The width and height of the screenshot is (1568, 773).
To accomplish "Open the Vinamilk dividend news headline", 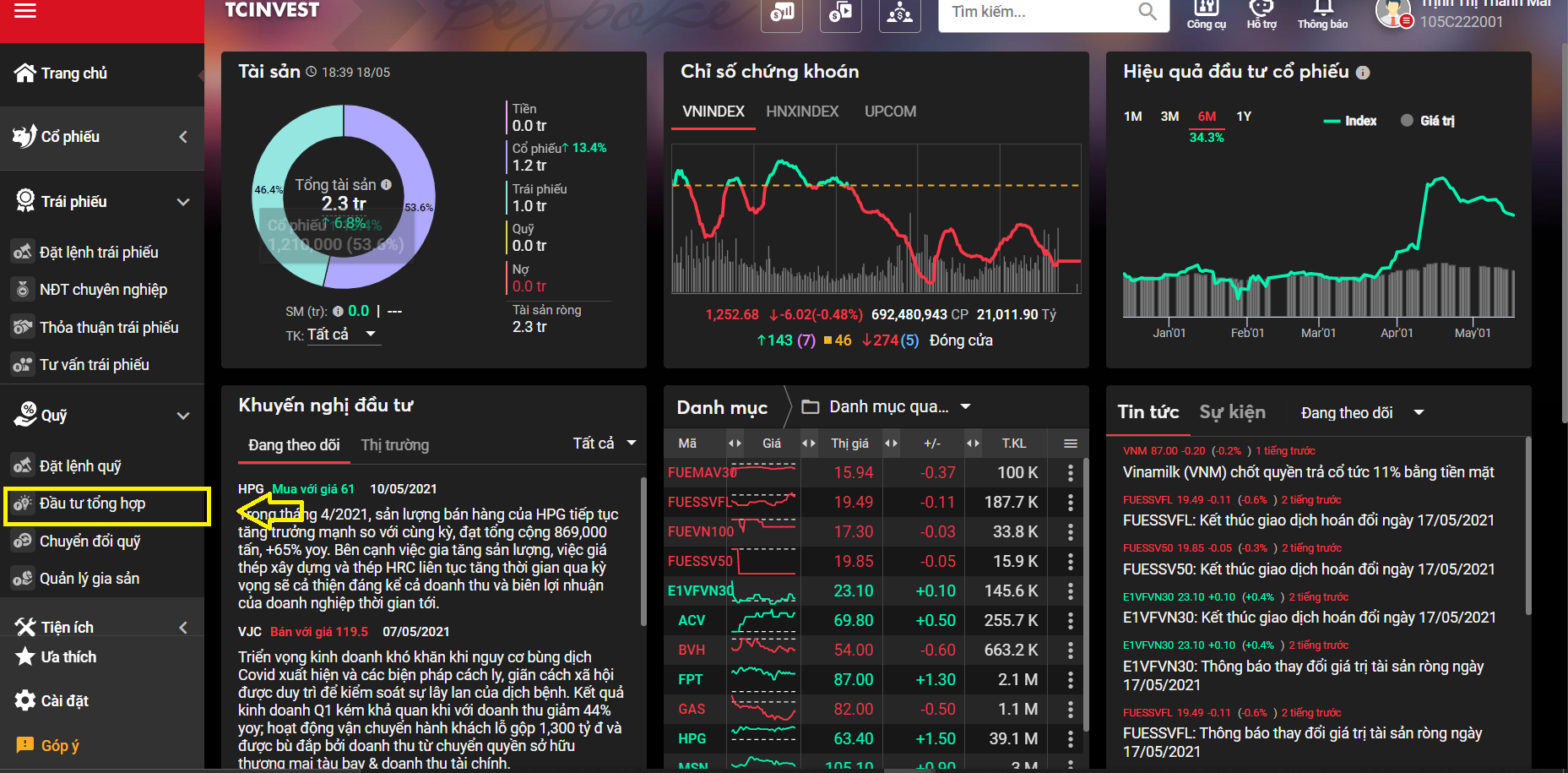I will [x=1308, y=472].
